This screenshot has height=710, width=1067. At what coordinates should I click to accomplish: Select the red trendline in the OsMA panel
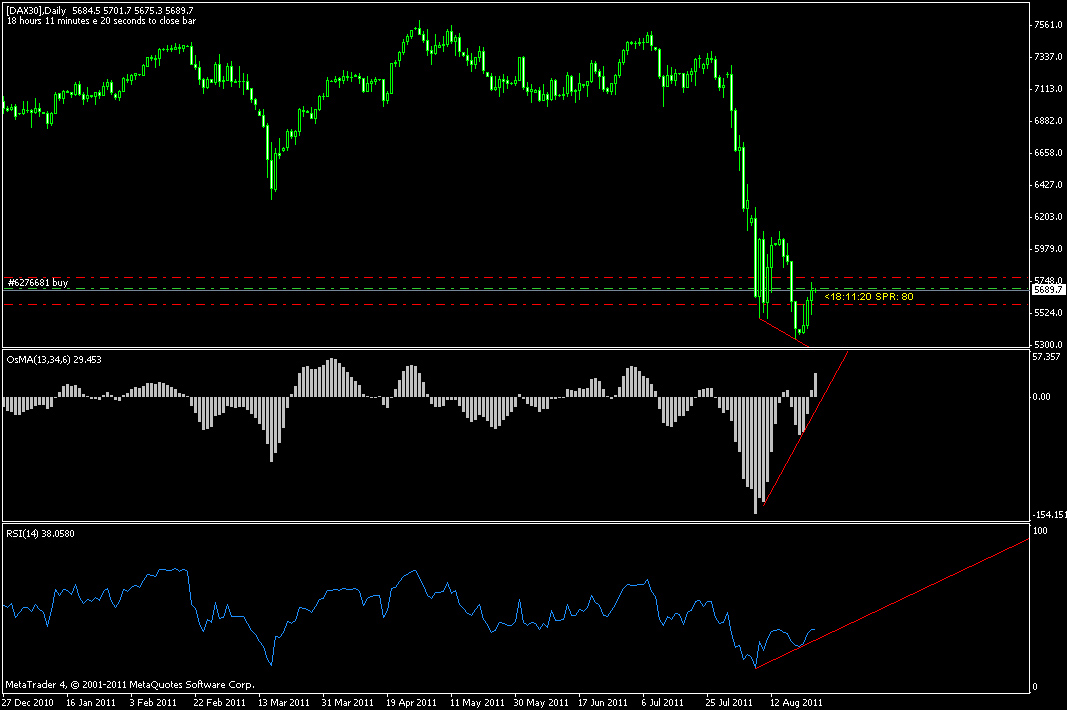[806, 428]
